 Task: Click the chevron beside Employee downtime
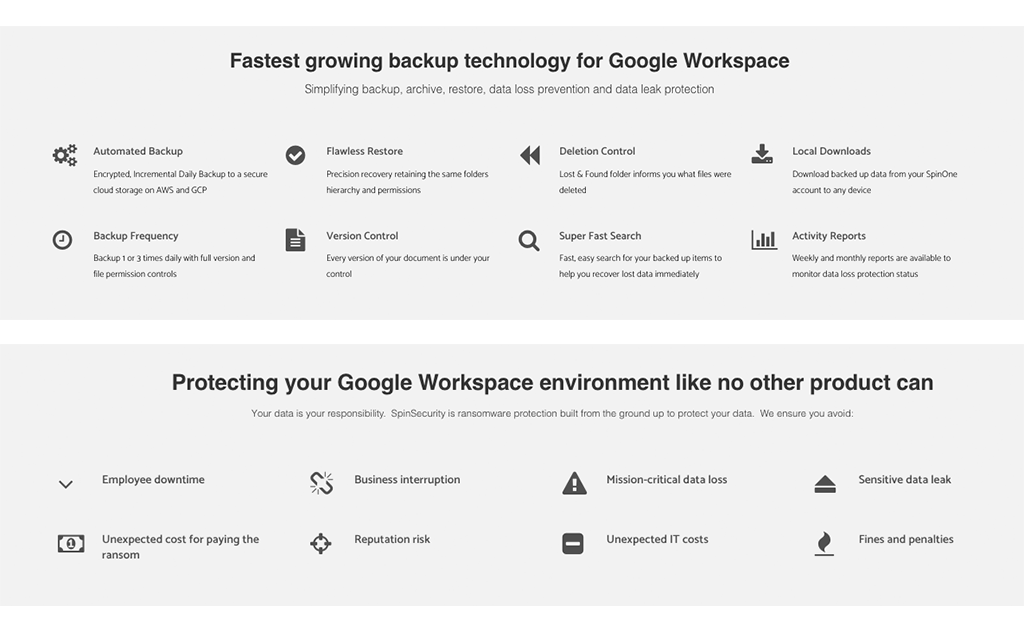[x=66, y=485]
